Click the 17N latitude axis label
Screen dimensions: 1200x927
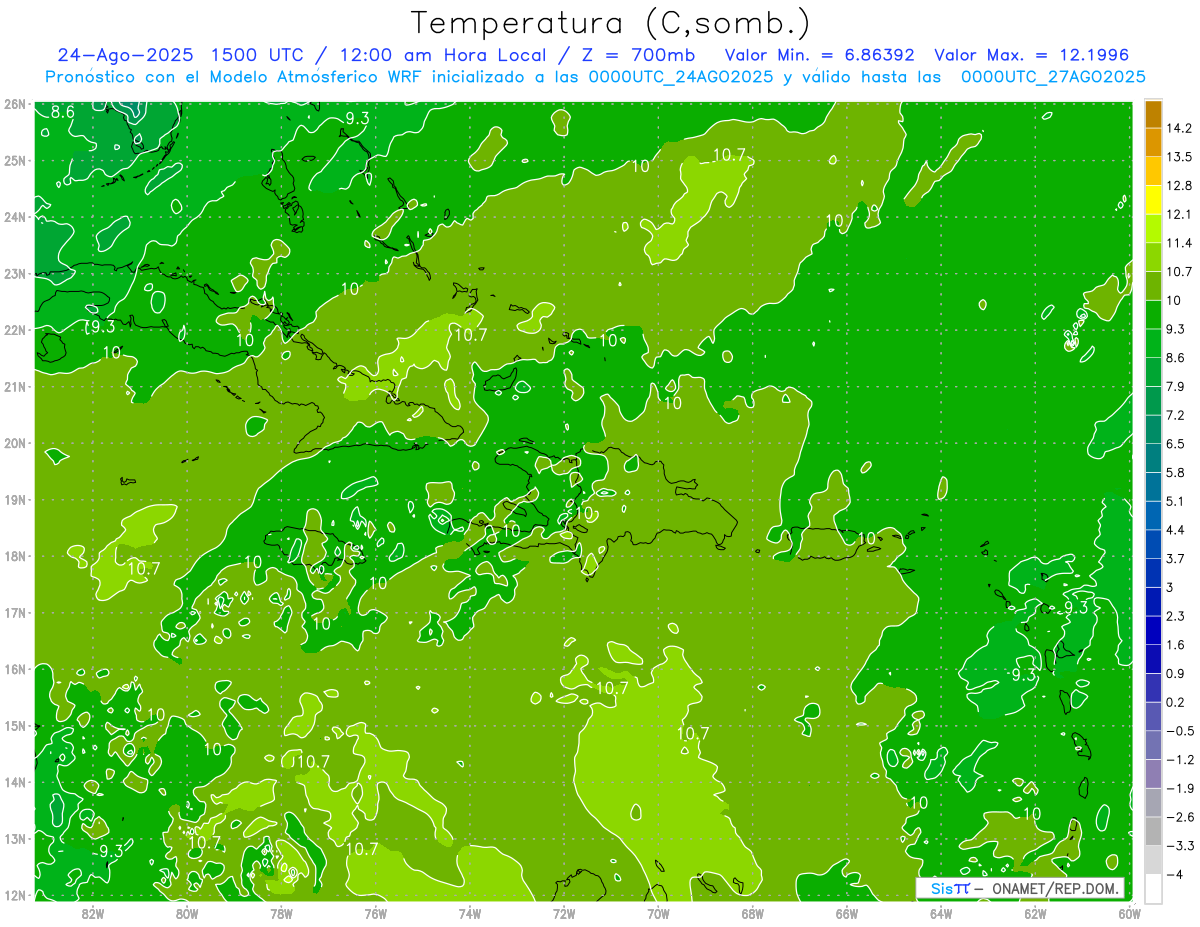(15, 613)
